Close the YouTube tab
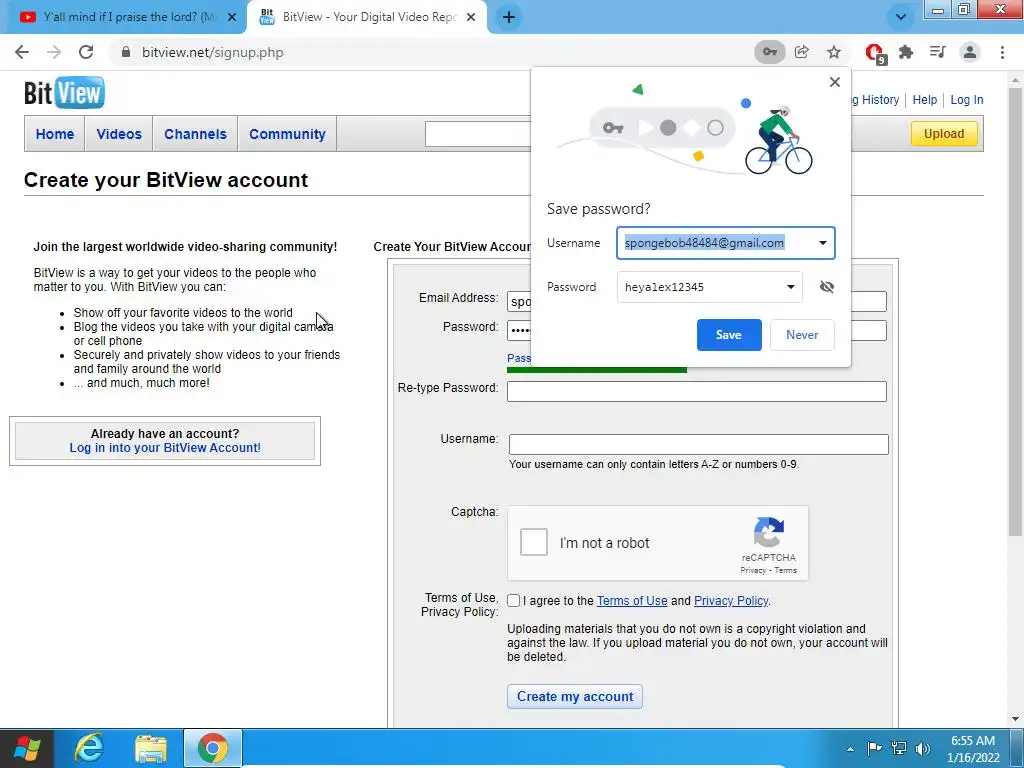The height and width of the screenshot is (768, 1024). click(232, 17)
